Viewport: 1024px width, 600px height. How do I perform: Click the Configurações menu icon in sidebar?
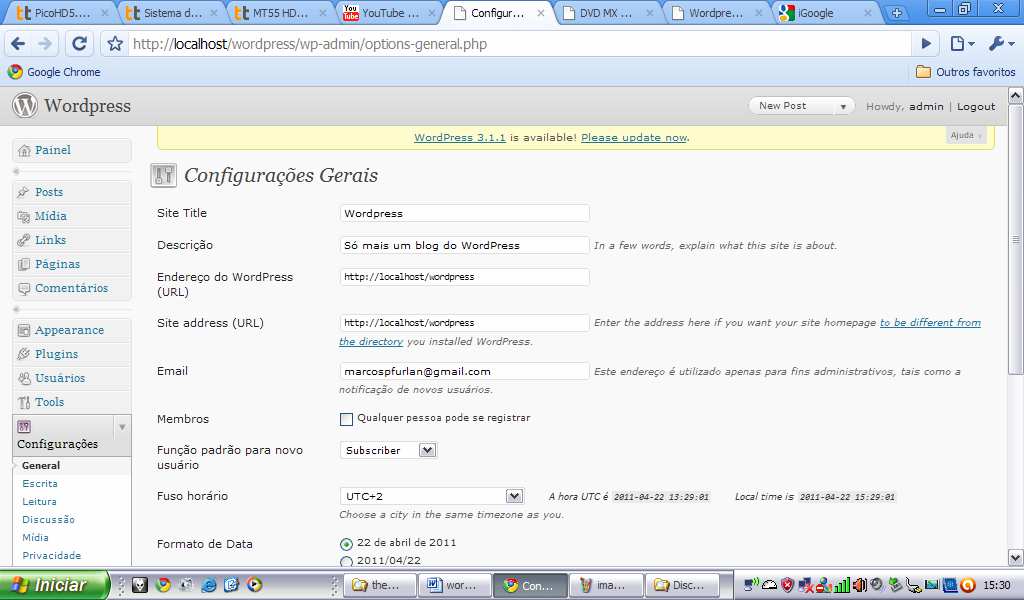24,426
